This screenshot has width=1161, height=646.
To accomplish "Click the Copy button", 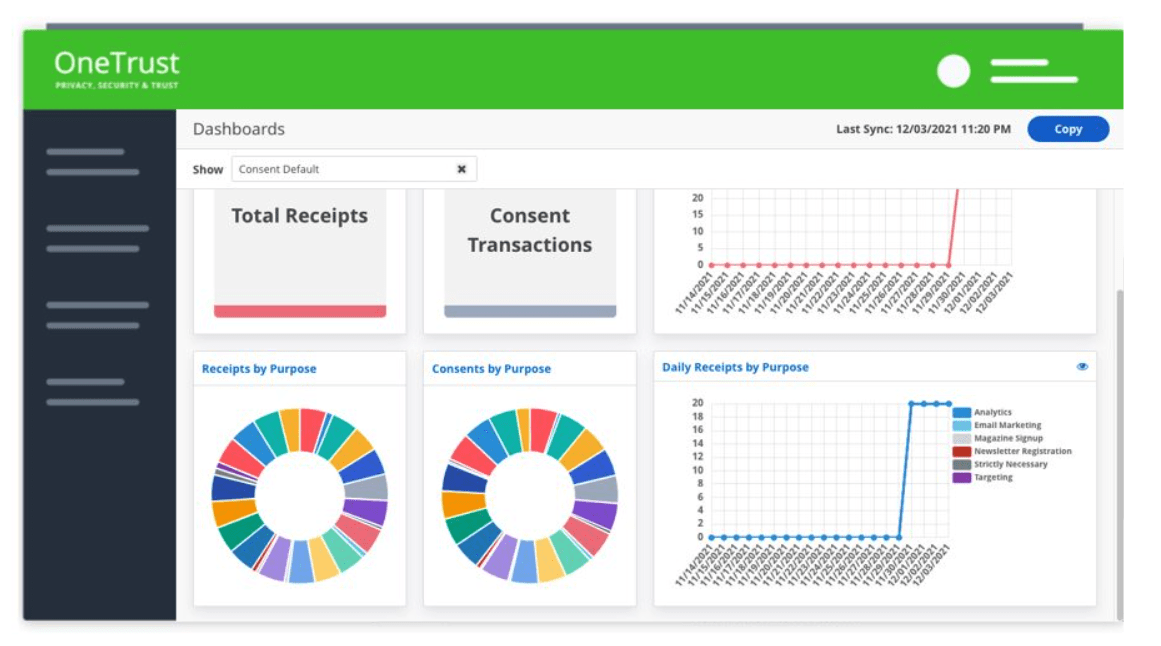I will [x=1068, y=129].
